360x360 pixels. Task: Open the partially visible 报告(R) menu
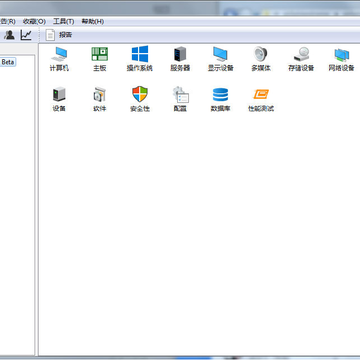tap(8, 22)
